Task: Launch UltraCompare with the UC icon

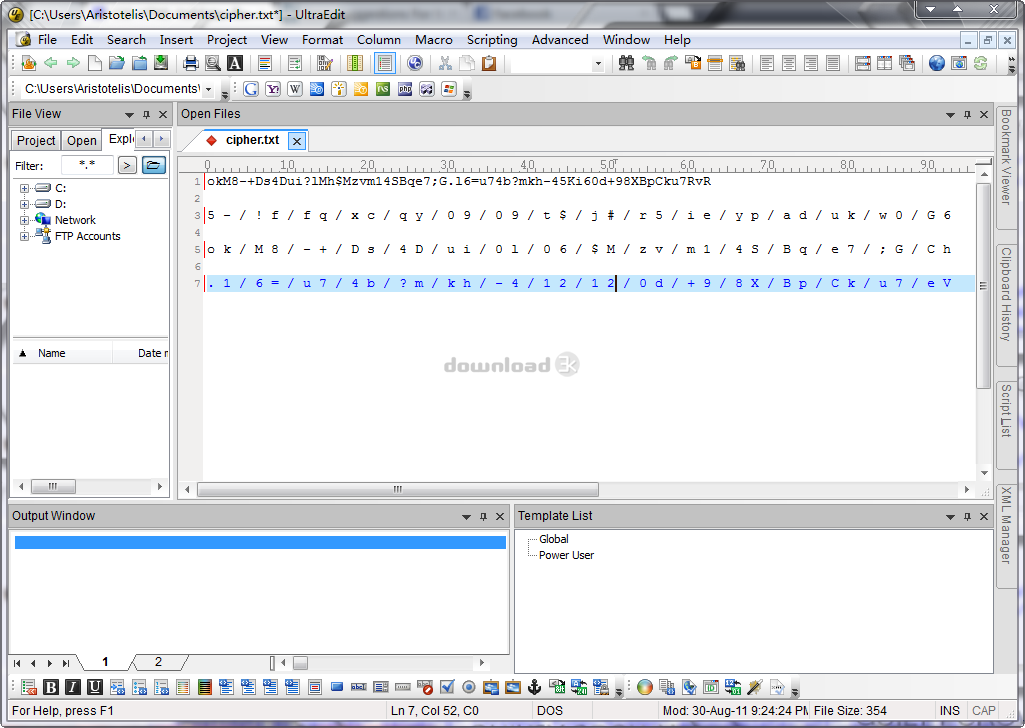Action: (x=414, y=63)
